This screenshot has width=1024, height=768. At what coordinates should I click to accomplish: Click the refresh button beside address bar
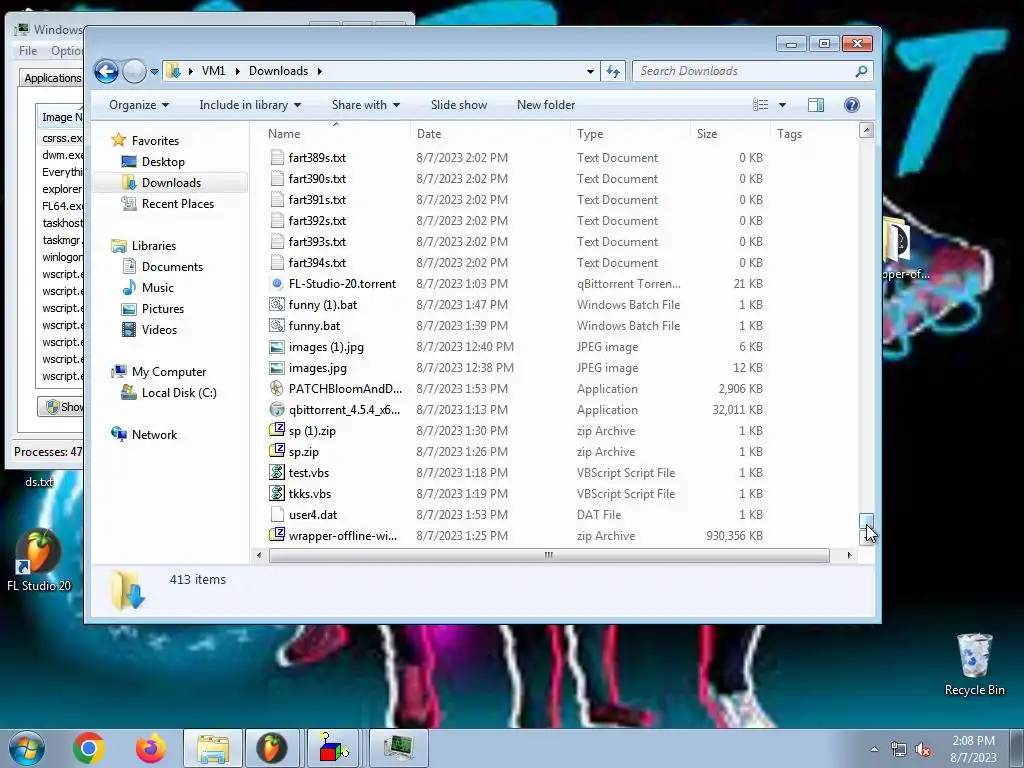pyautogui.click(x=613, y=71)
